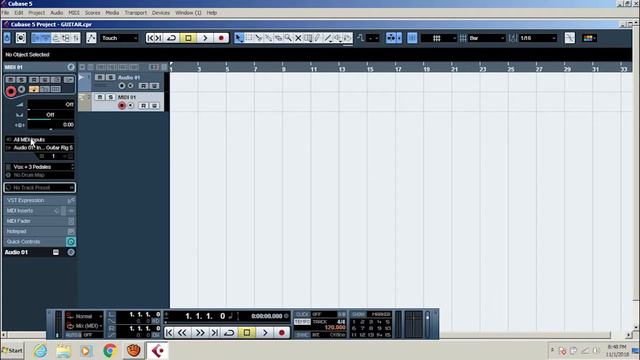Toggle the CLICK metronome button

(x=302, y=314)
